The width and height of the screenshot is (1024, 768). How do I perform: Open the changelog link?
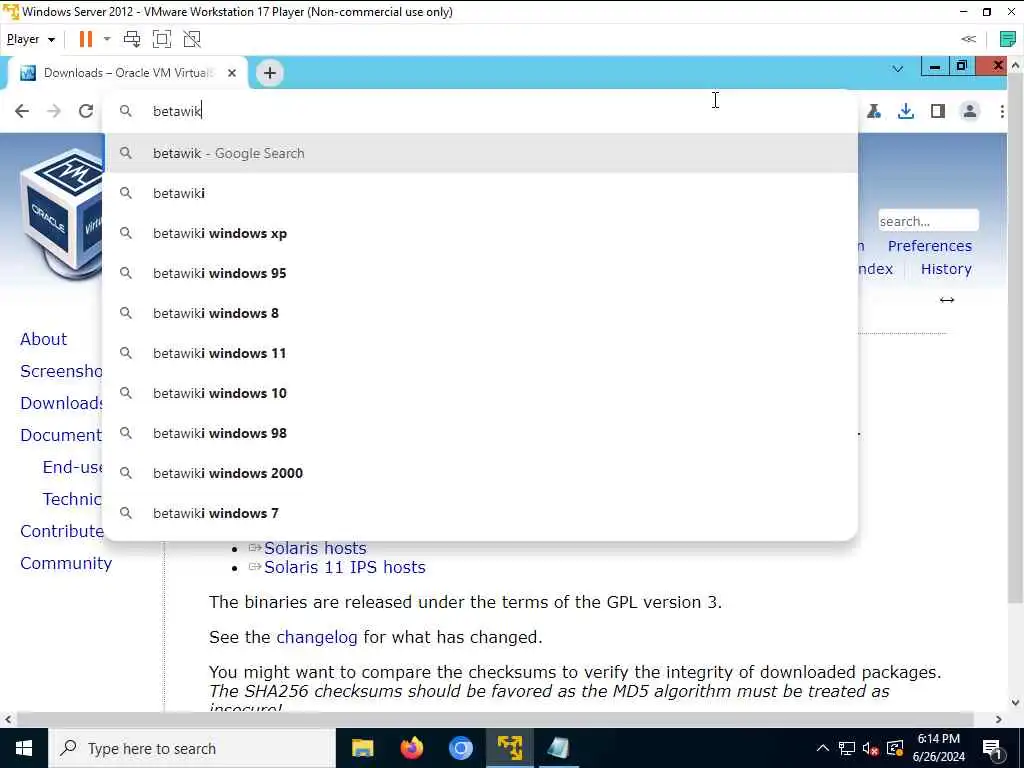click(317, 637)
